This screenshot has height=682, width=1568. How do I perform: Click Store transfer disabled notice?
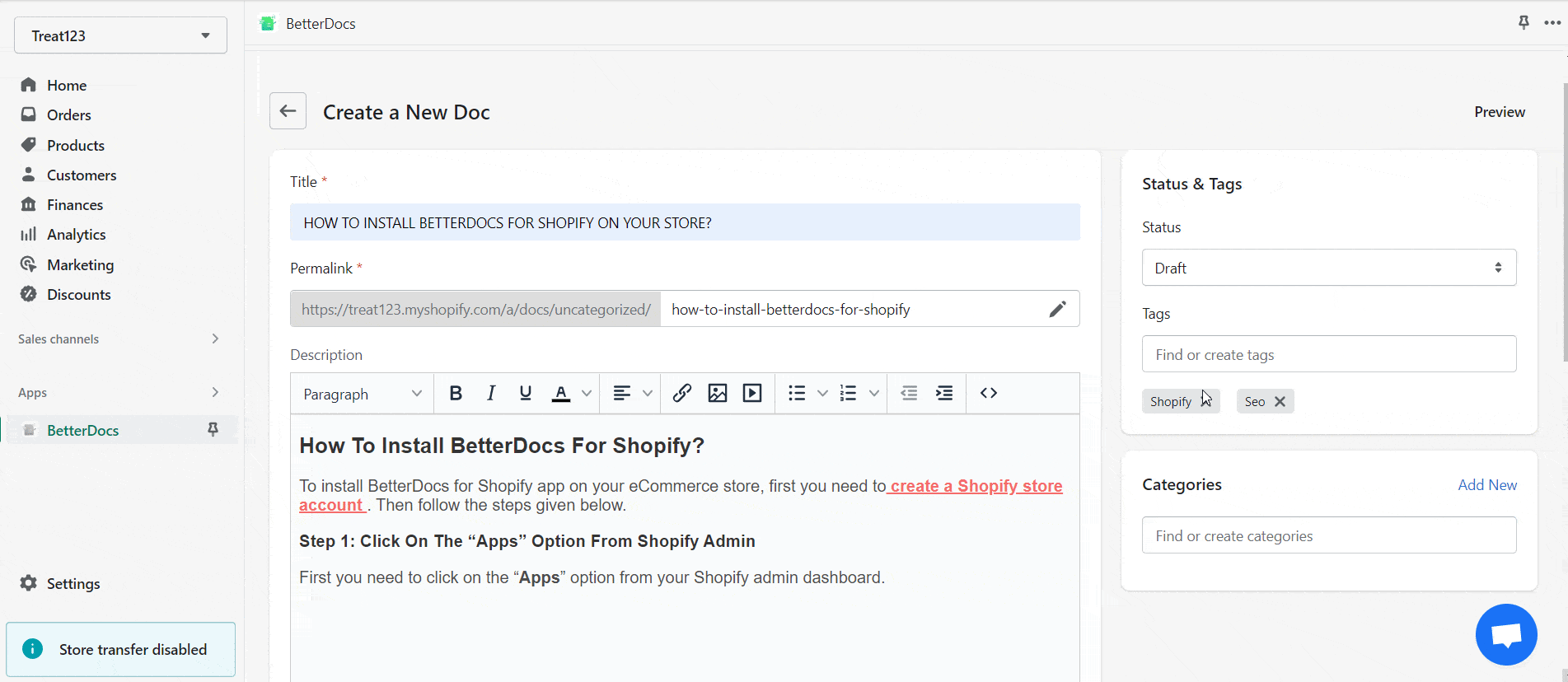coord(120,649)
